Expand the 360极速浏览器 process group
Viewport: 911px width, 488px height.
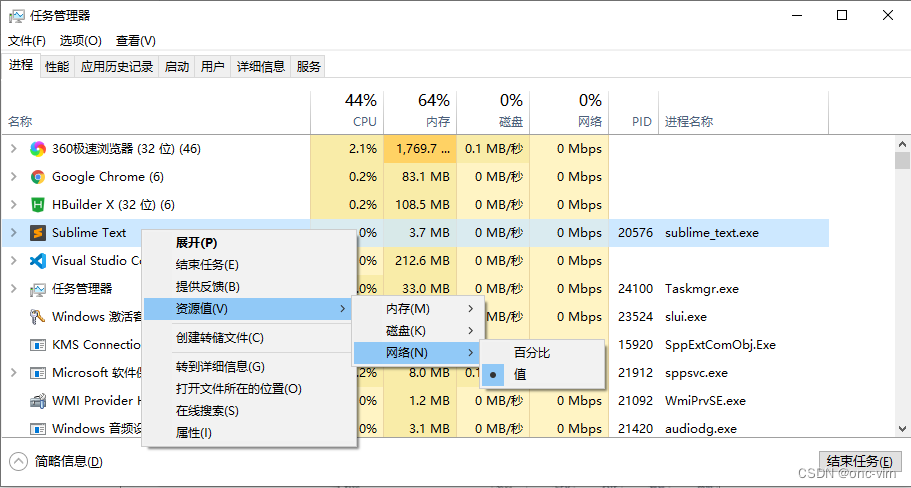[13, 149]
